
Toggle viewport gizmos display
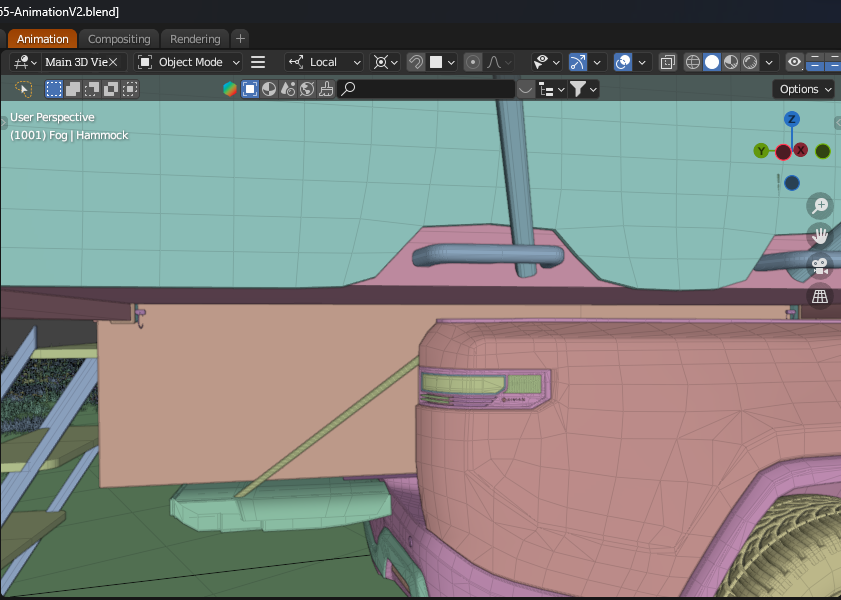click(578, 62)
